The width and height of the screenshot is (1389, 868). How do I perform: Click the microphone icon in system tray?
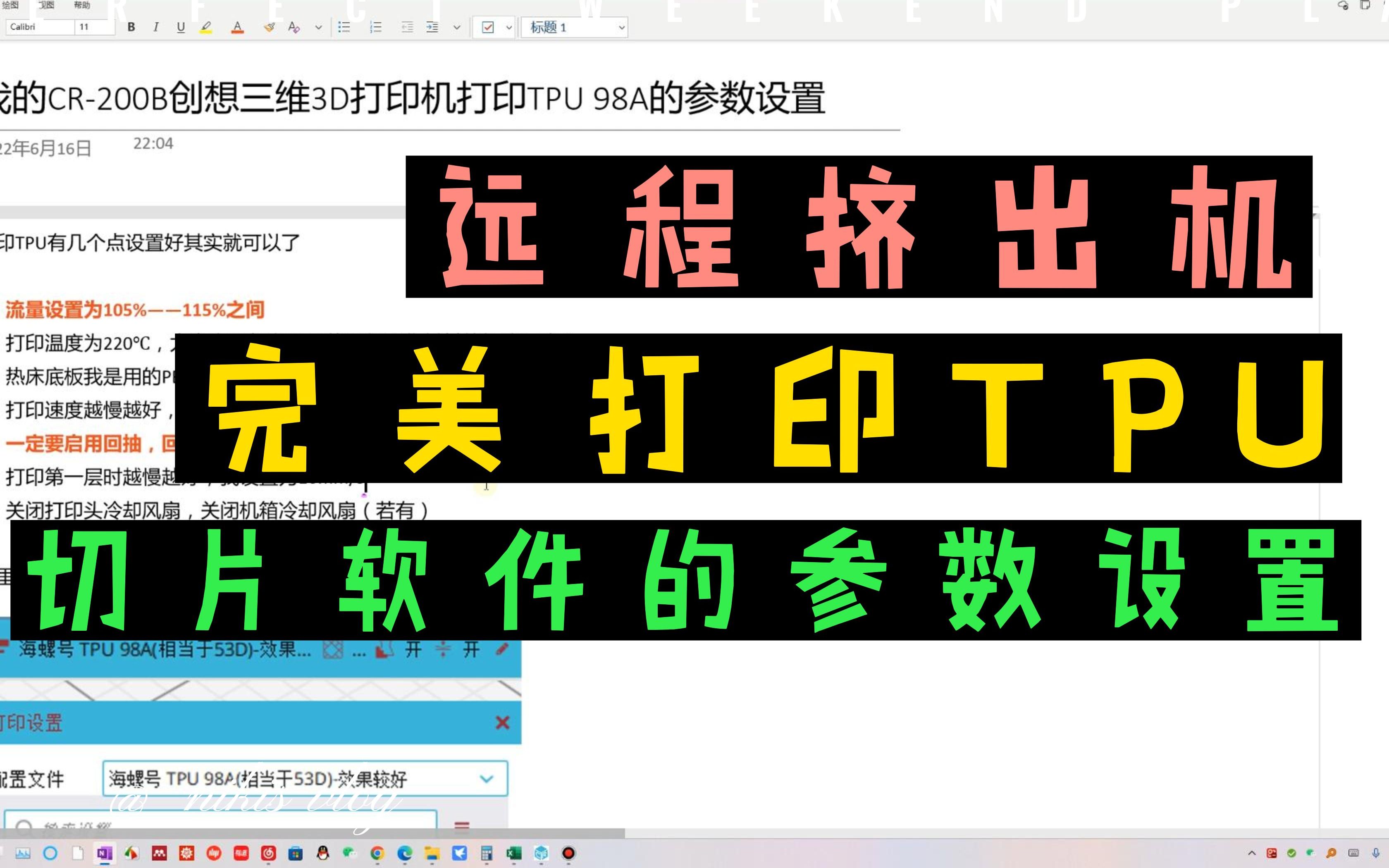(x=1376, y=853)
